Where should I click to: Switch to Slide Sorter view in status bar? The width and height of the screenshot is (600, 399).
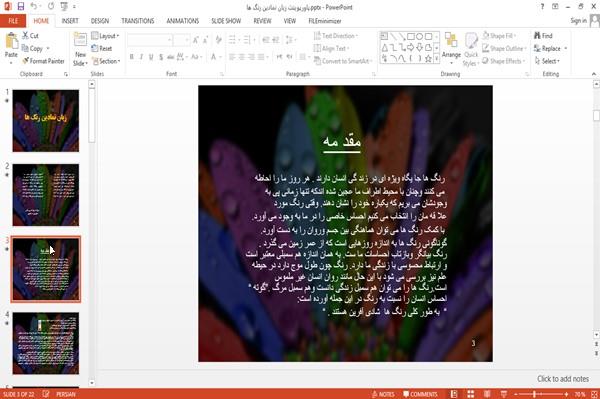pyautogui.click(x=471, y=394)
